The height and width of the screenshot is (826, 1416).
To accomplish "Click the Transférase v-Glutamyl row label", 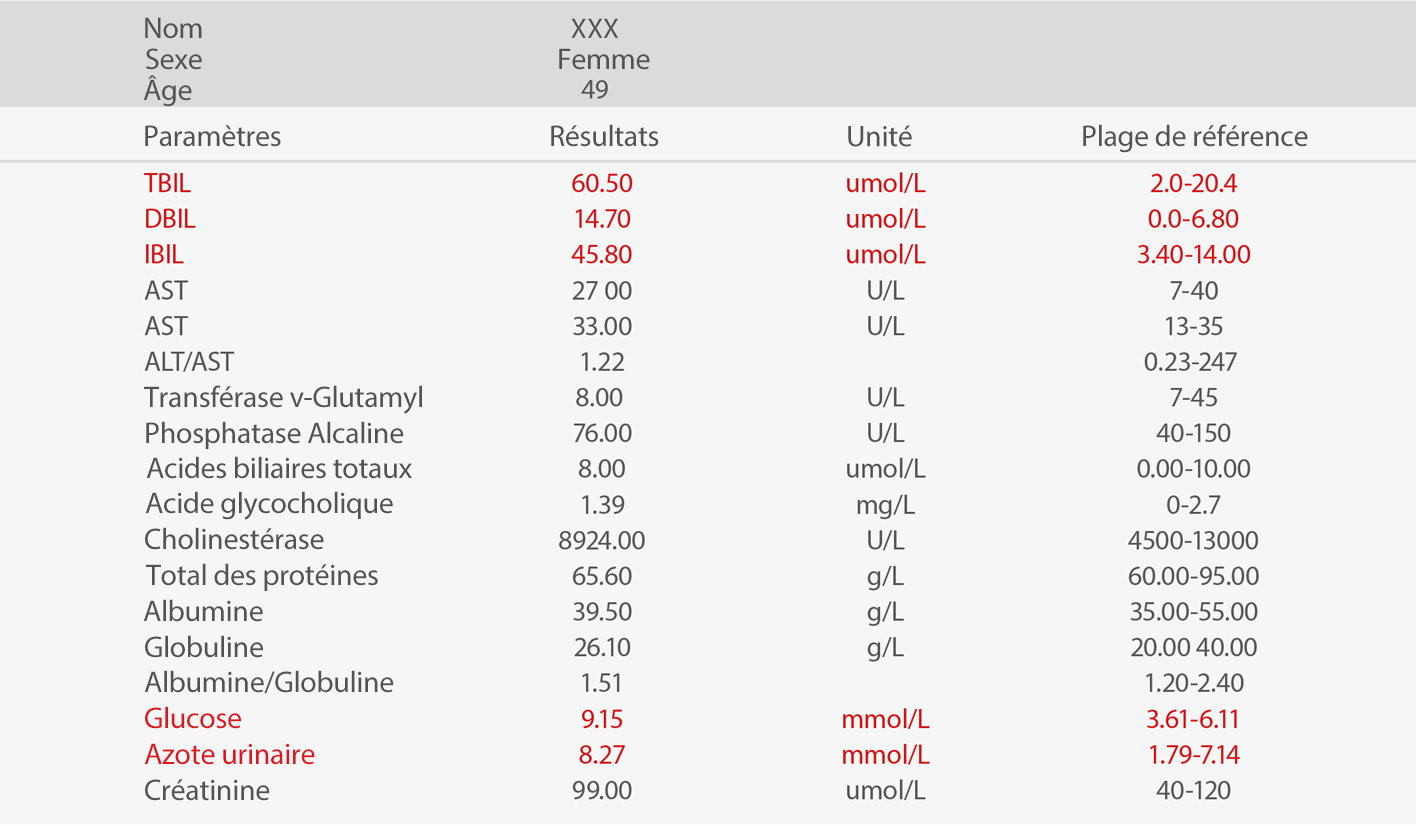I will (284, 398).
